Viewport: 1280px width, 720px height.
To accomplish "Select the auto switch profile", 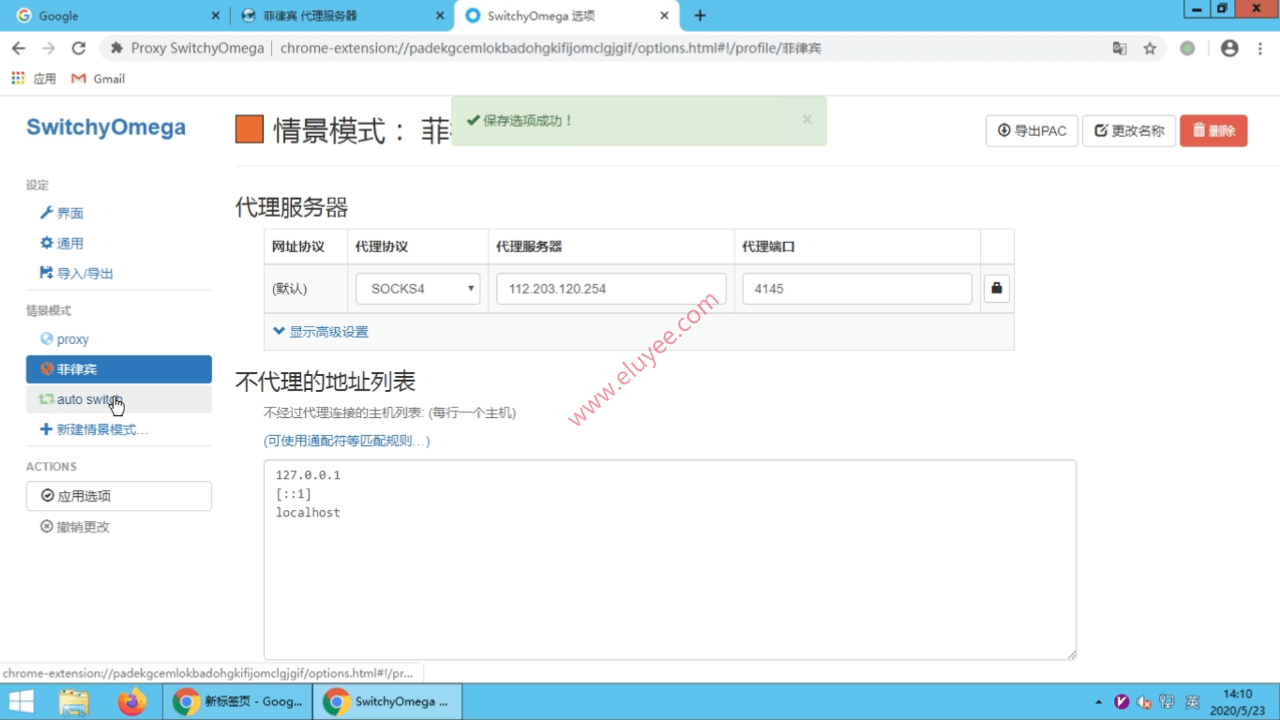I will tap(86, 399).
